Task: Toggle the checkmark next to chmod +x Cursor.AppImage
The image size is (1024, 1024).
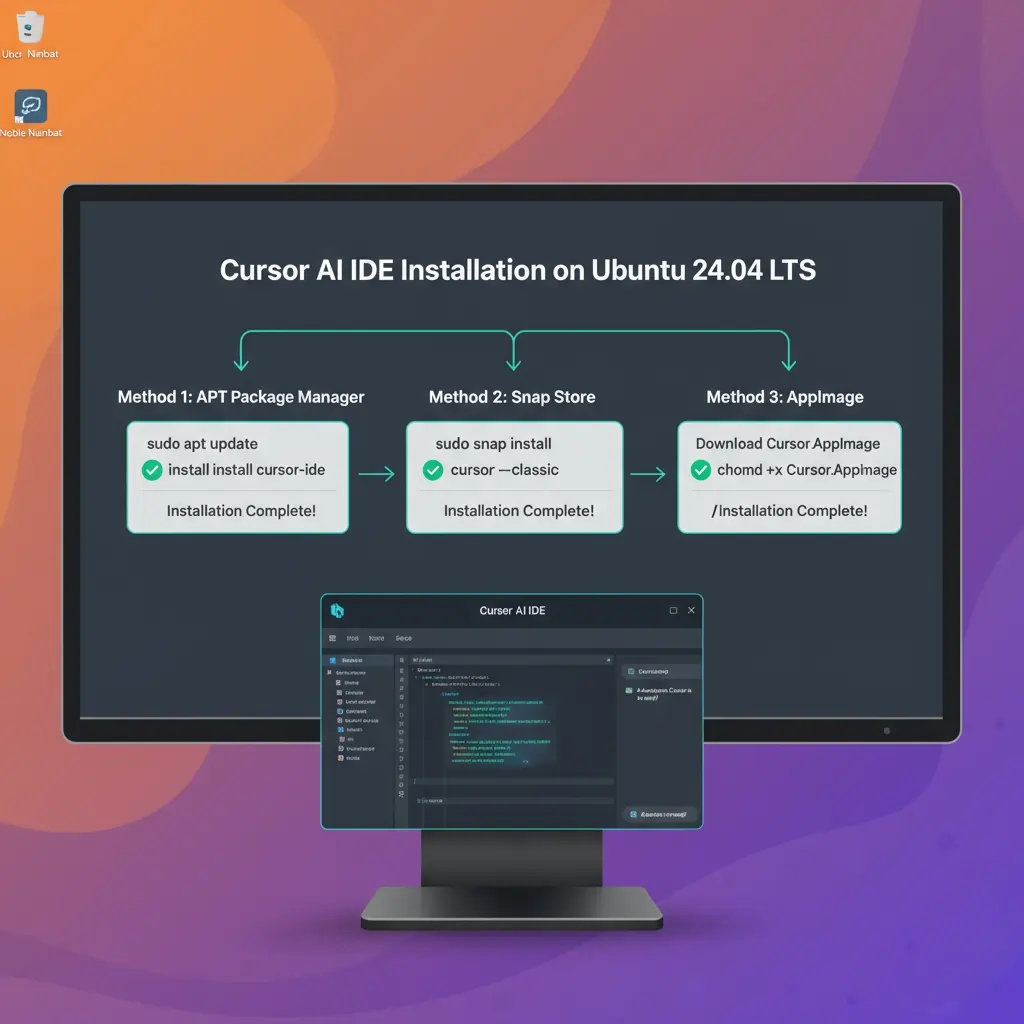Action: point(701,470)
